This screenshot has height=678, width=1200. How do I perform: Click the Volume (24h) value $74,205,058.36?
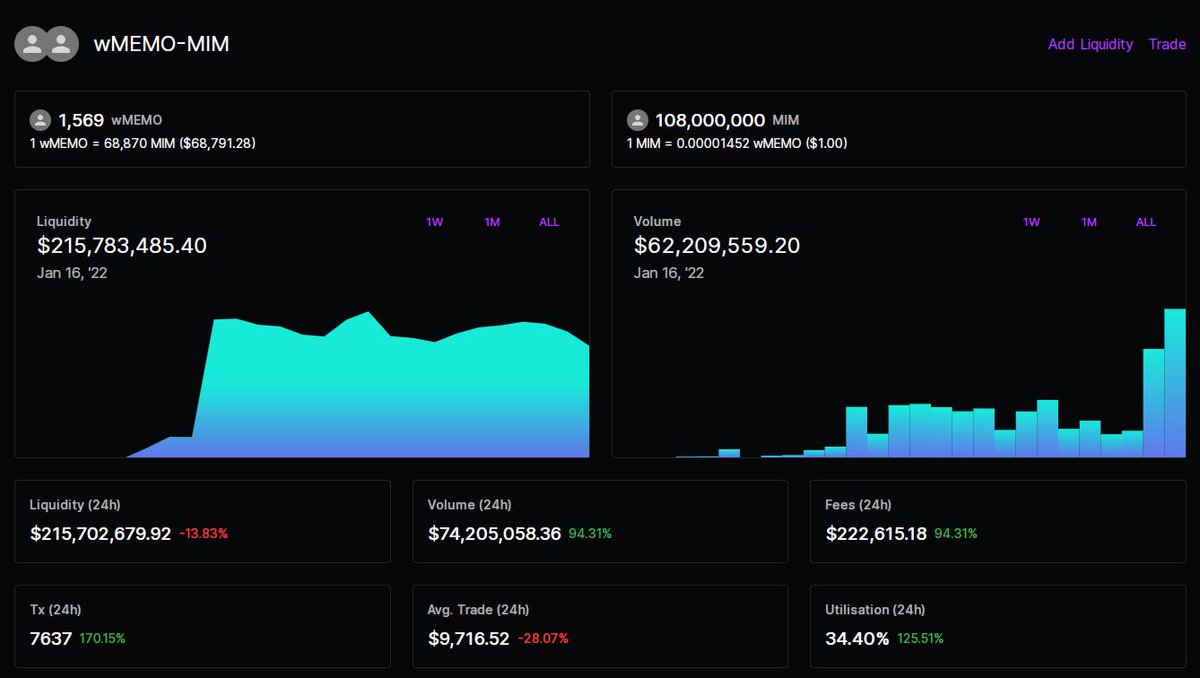tap(494, 534)
